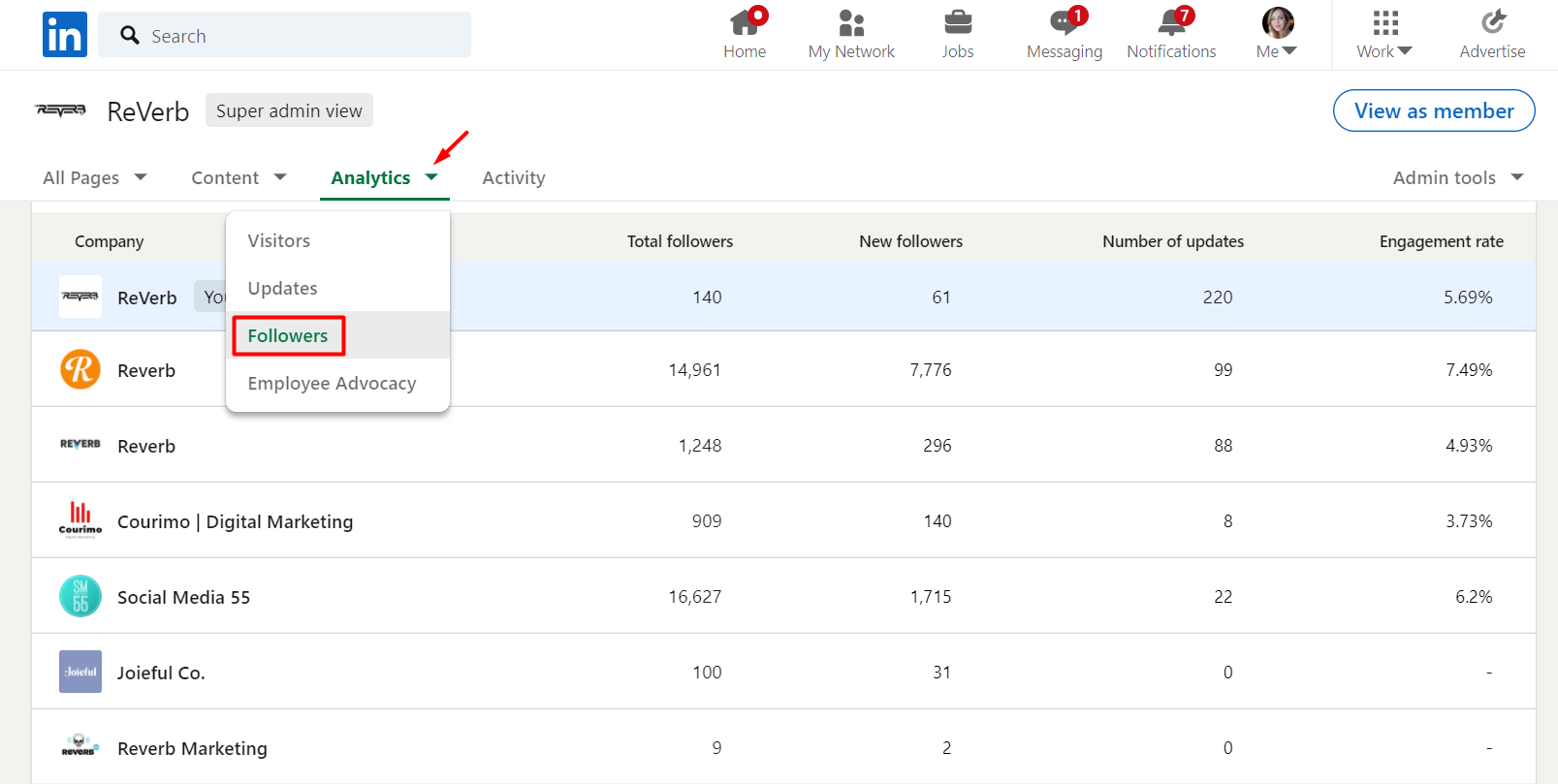Screen dimensions: 1558x784
Task: Click the Reverb logo in the 1,248 followers row
Action: click(x=80, y=445)
